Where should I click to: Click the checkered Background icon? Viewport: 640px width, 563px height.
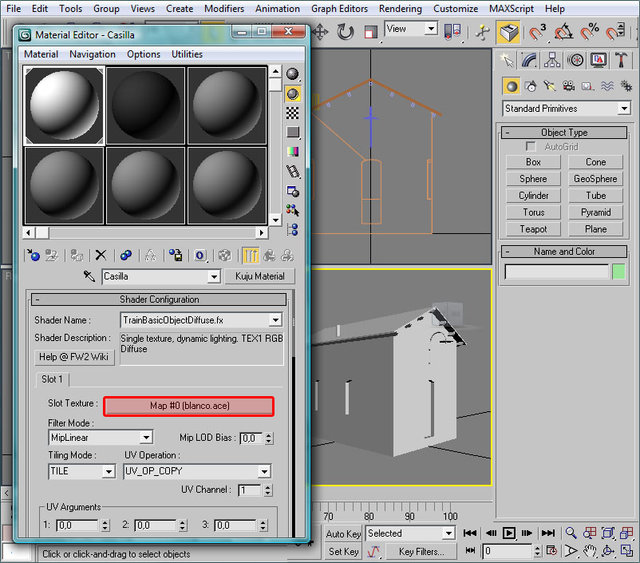pos(293,113)
